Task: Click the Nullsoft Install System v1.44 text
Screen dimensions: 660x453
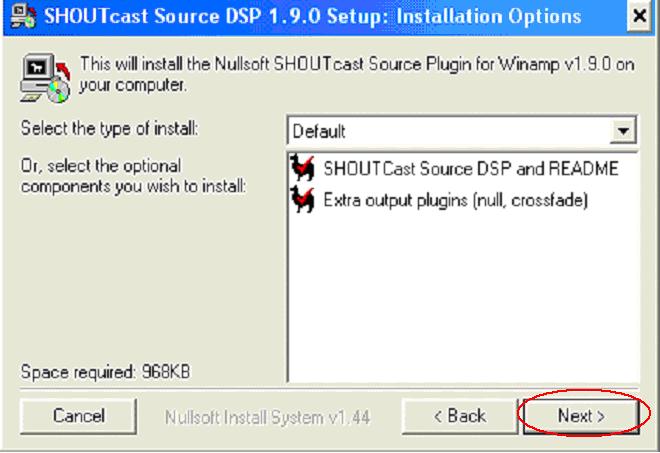Action: pos(267,418)
